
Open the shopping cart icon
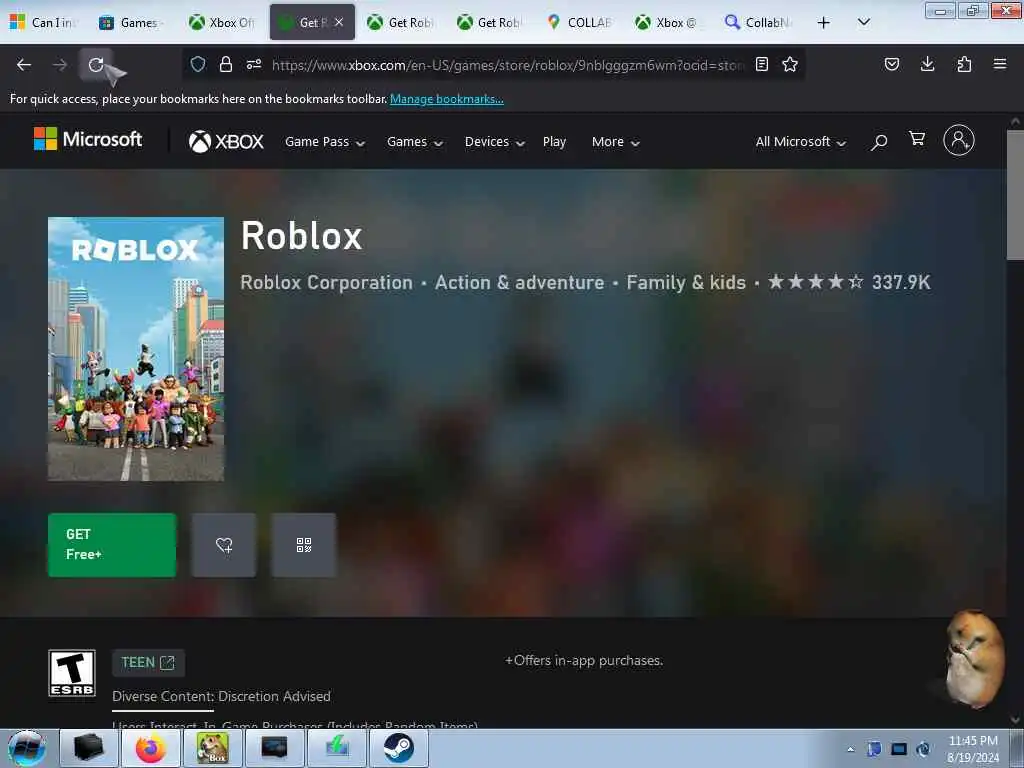point(917,139)
